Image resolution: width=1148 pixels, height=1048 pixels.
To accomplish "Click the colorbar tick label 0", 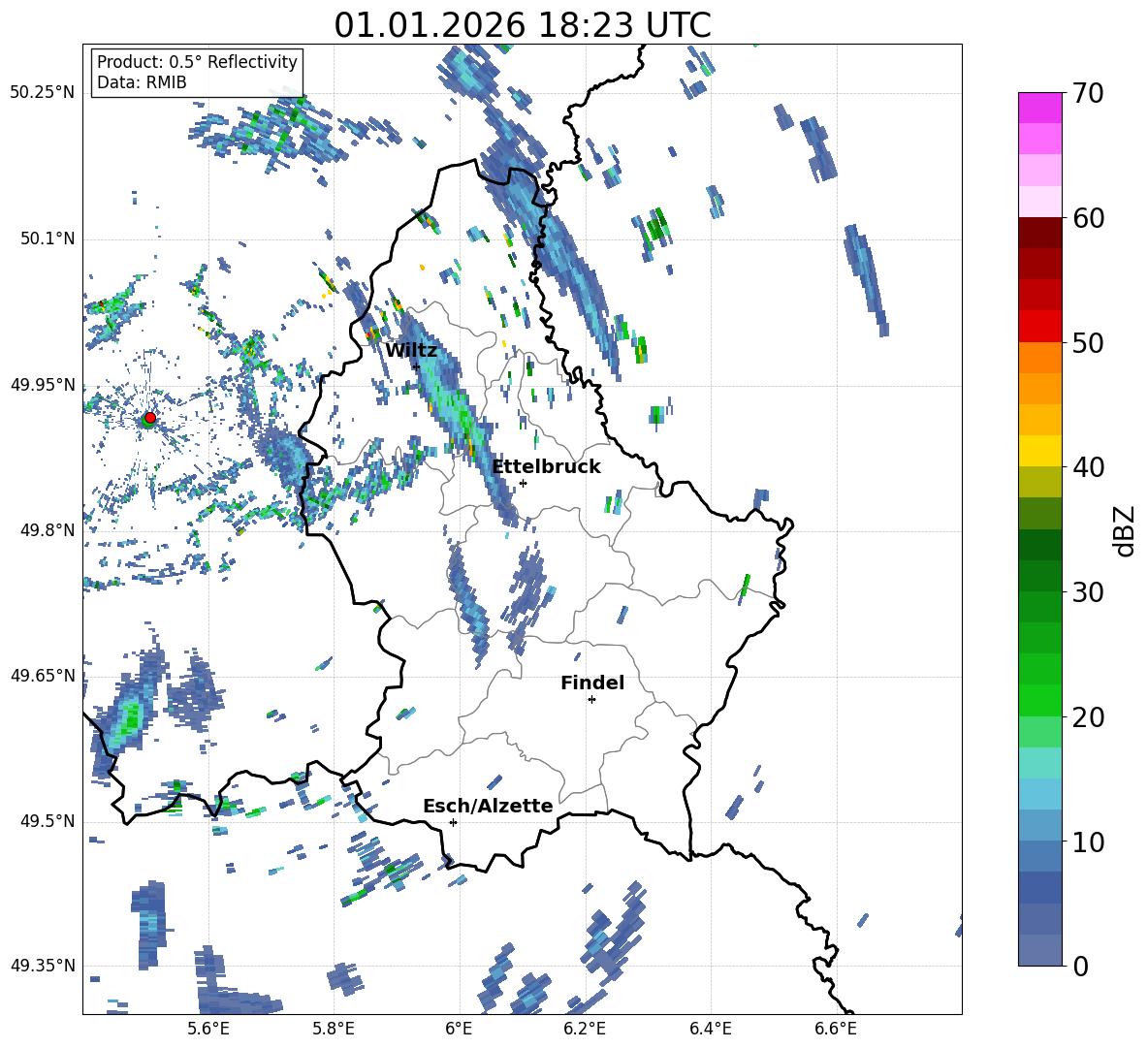I will pyautogui.click(x=1081, y=966).
